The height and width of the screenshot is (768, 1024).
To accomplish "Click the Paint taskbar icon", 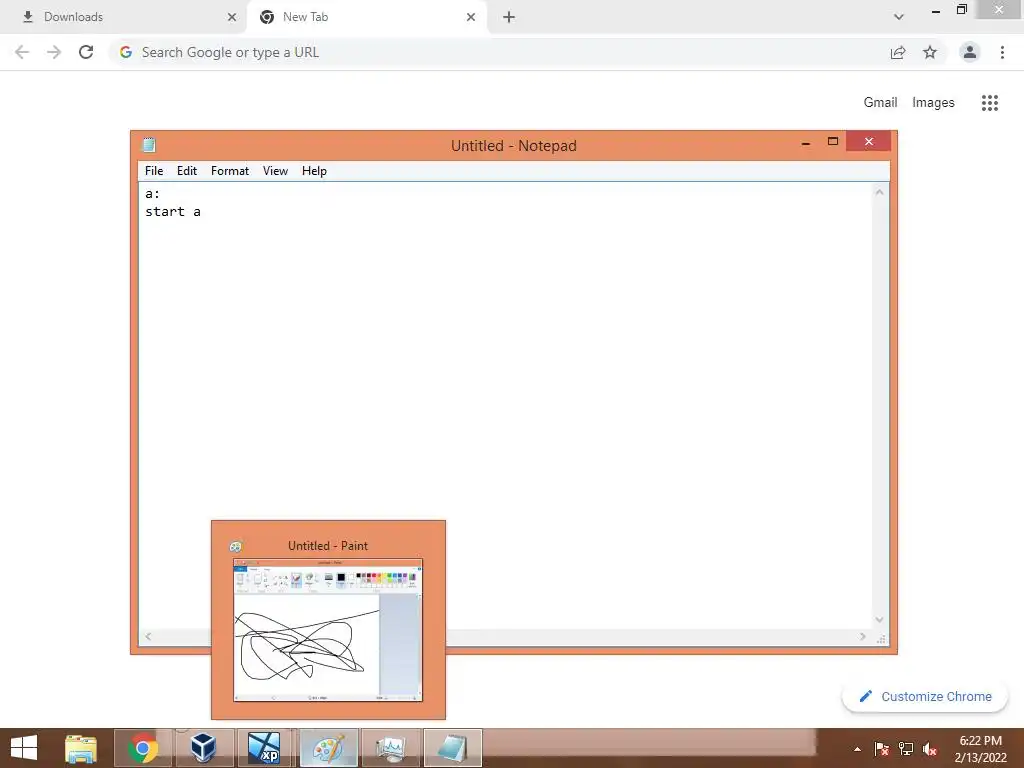I will click(x=328, y=748).
